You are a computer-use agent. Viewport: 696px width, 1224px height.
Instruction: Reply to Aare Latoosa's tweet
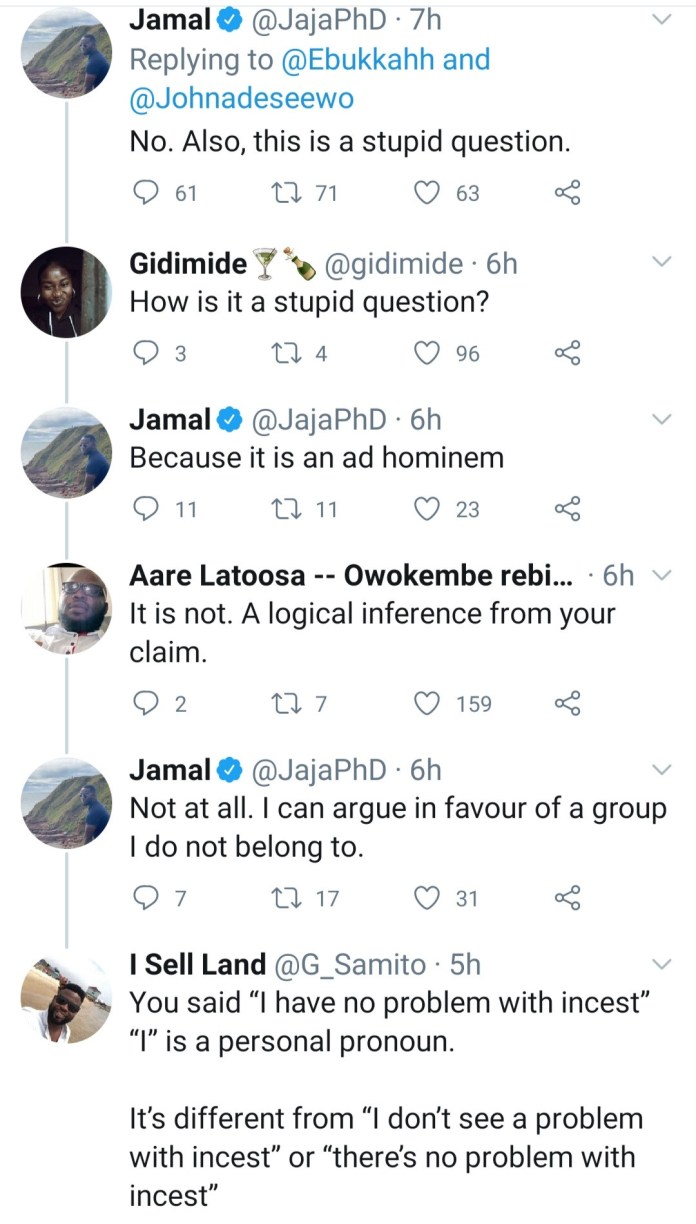click(147, 704)
